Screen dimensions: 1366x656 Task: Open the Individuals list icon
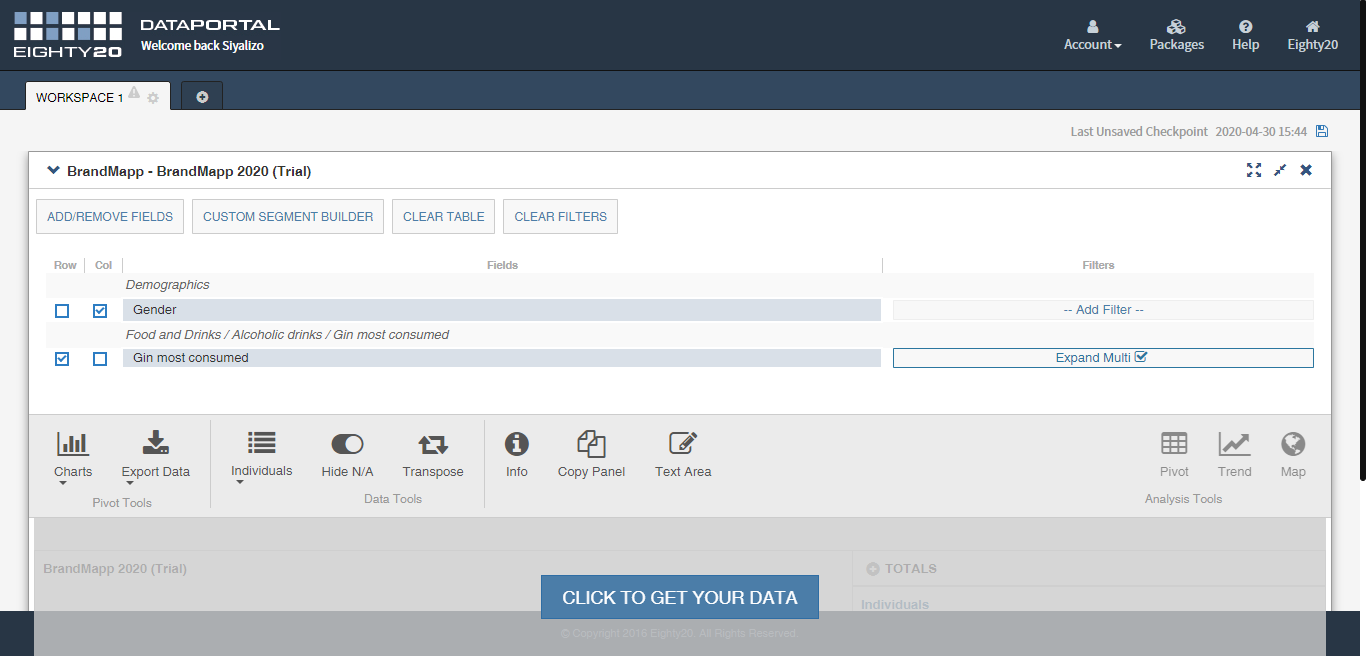tap(262, 442)
